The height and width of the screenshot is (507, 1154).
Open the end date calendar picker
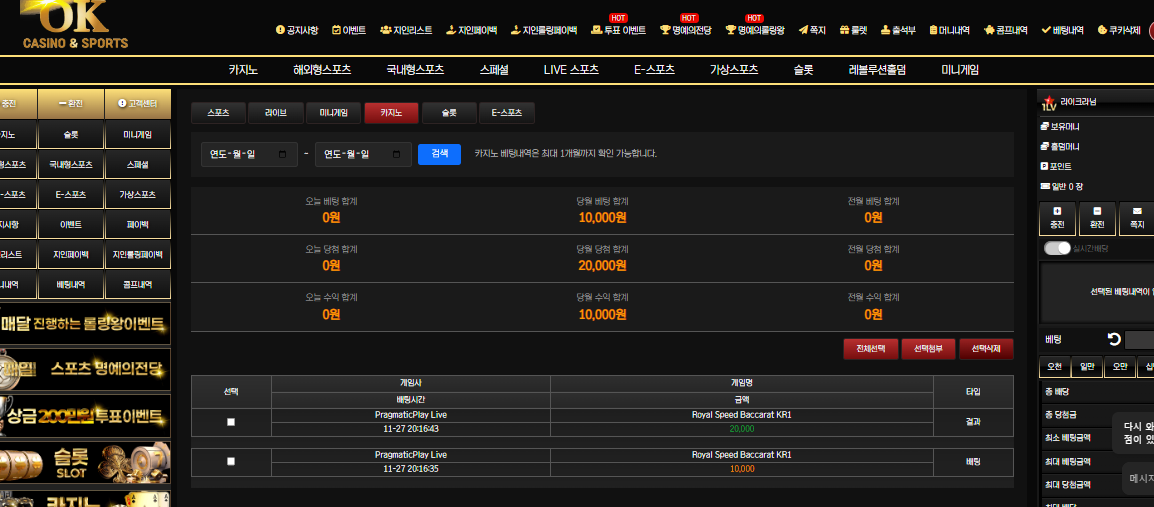click(x=397, y=154)
